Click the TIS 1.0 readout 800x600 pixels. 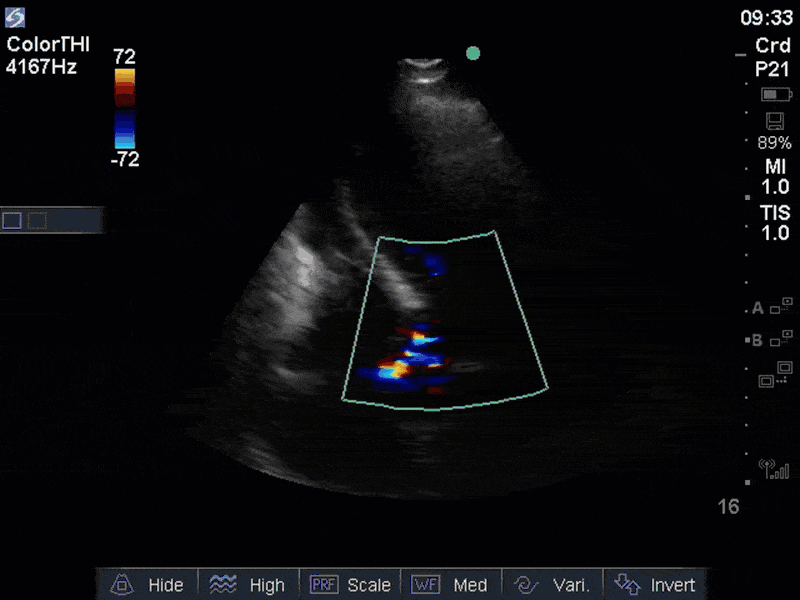pyautogui.click(x=776, y=222)
